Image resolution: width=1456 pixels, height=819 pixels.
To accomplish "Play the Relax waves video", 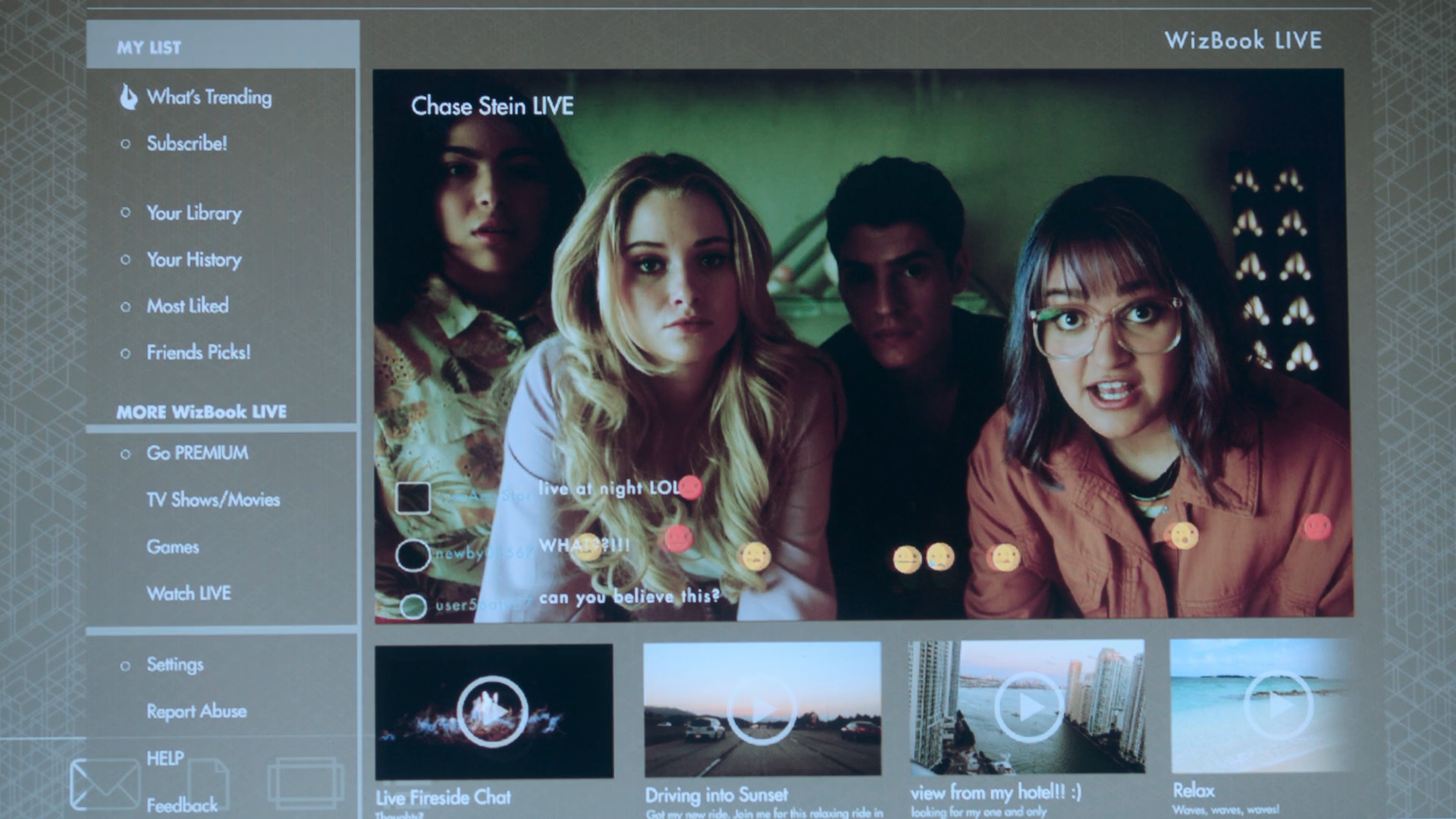I will 1279,705.
